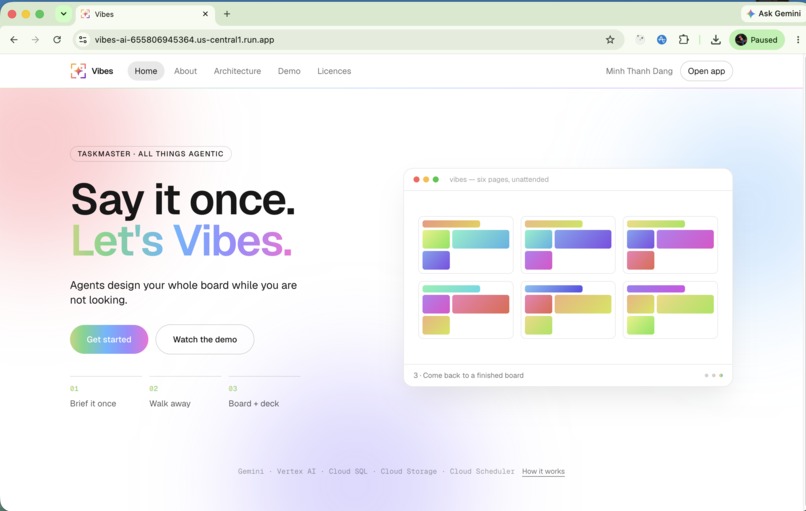Screen dimensions: 806x511
Task: Click the green active carousel dot
Action: [721, 375]
